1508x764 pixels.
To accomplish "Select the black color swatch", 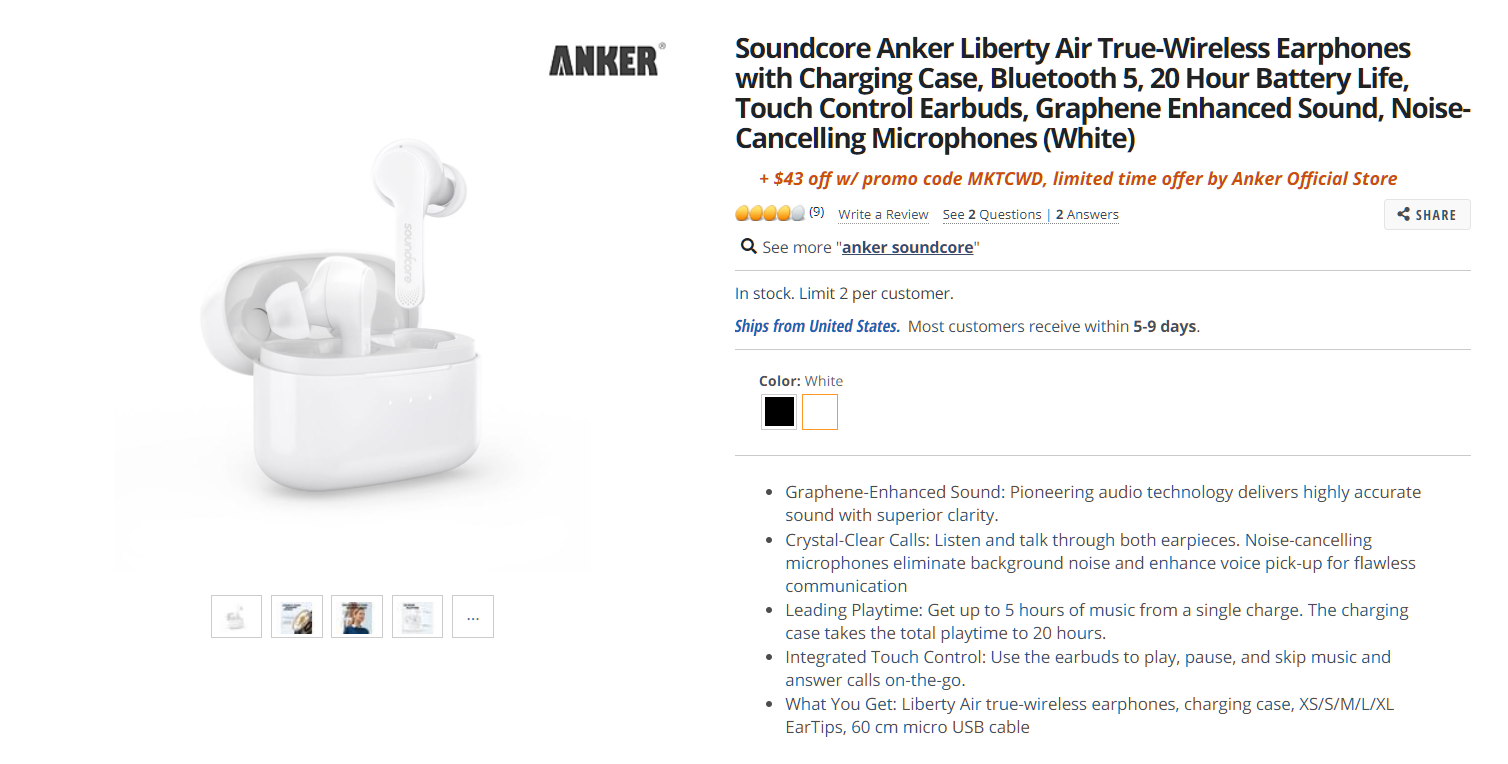I will pos(779,412).
